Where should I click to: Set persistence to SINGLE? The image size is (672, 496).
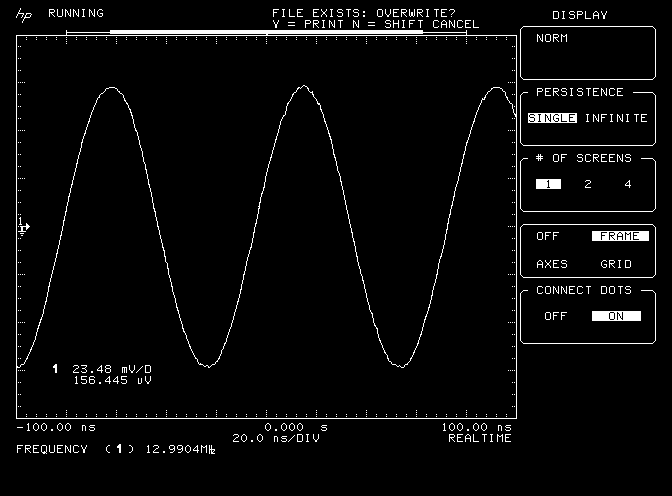tap(552, 118)
